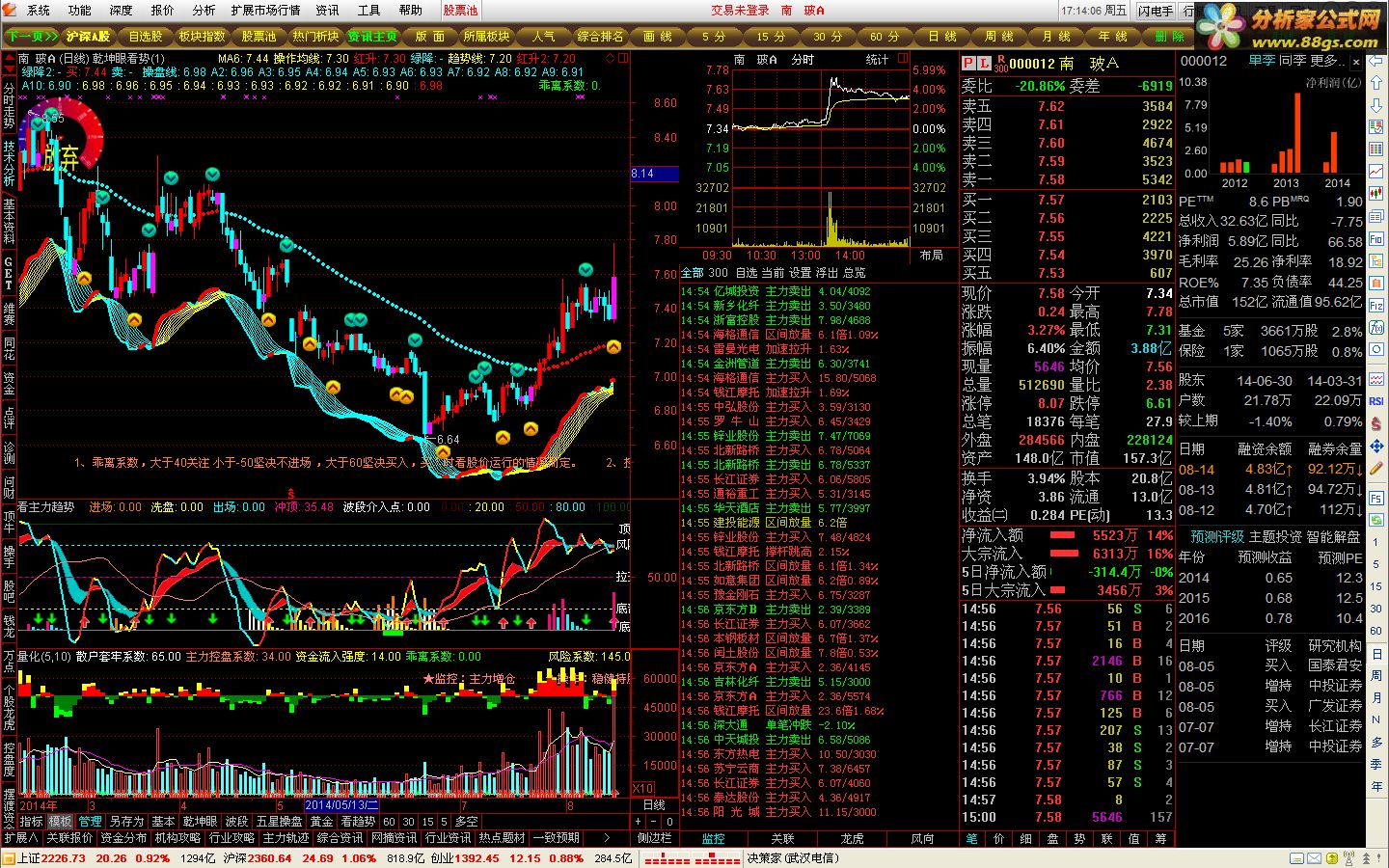Click the mail icon in status bar
Screen dimensions: 1389x868
pyautogui.click(x=1313, y=858)
